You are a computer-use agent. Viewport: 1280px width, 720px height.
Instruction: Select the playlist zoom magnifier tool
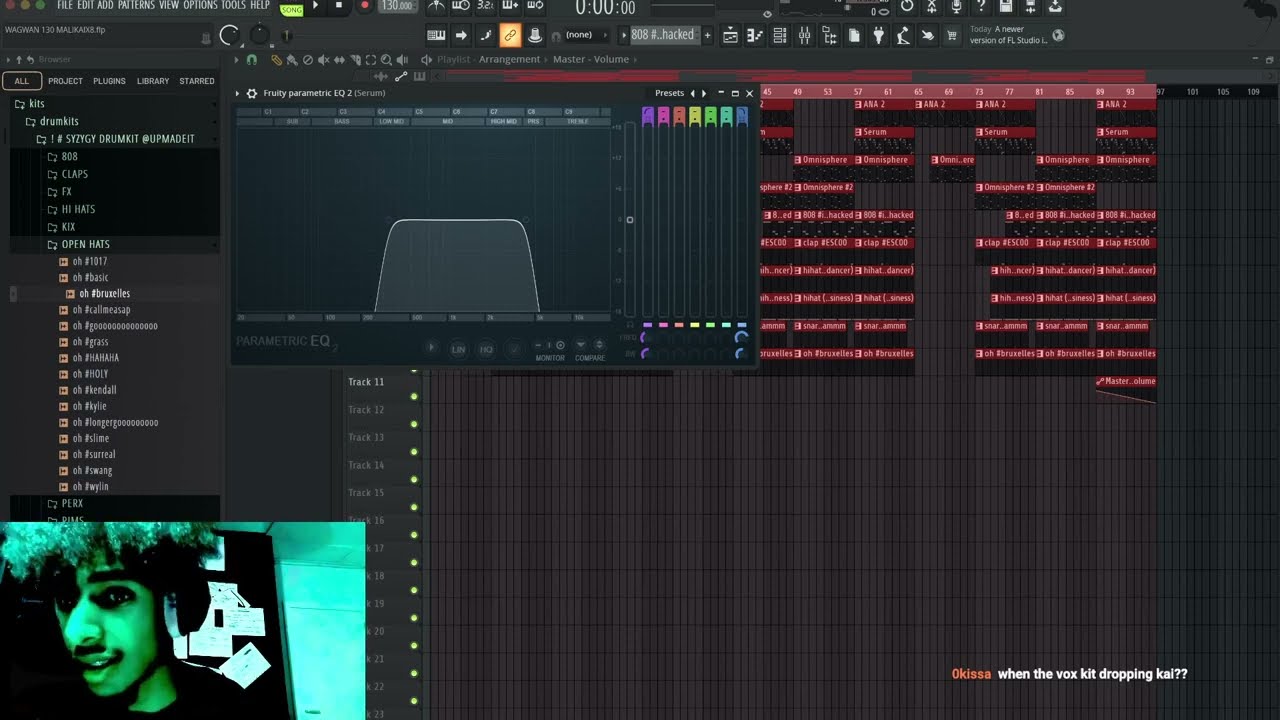coord(386,60)
